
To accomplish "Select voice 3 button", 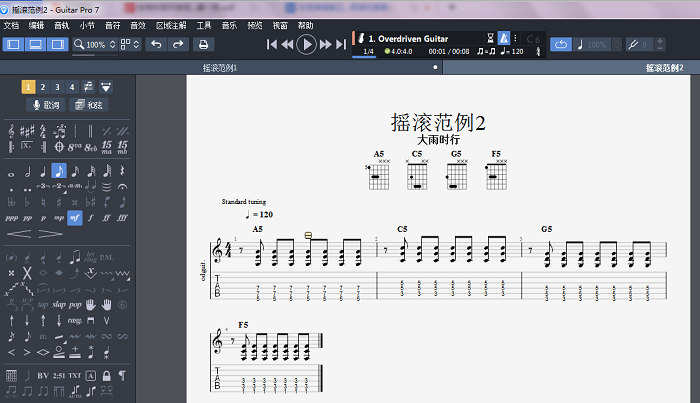I will pos(57,87).
